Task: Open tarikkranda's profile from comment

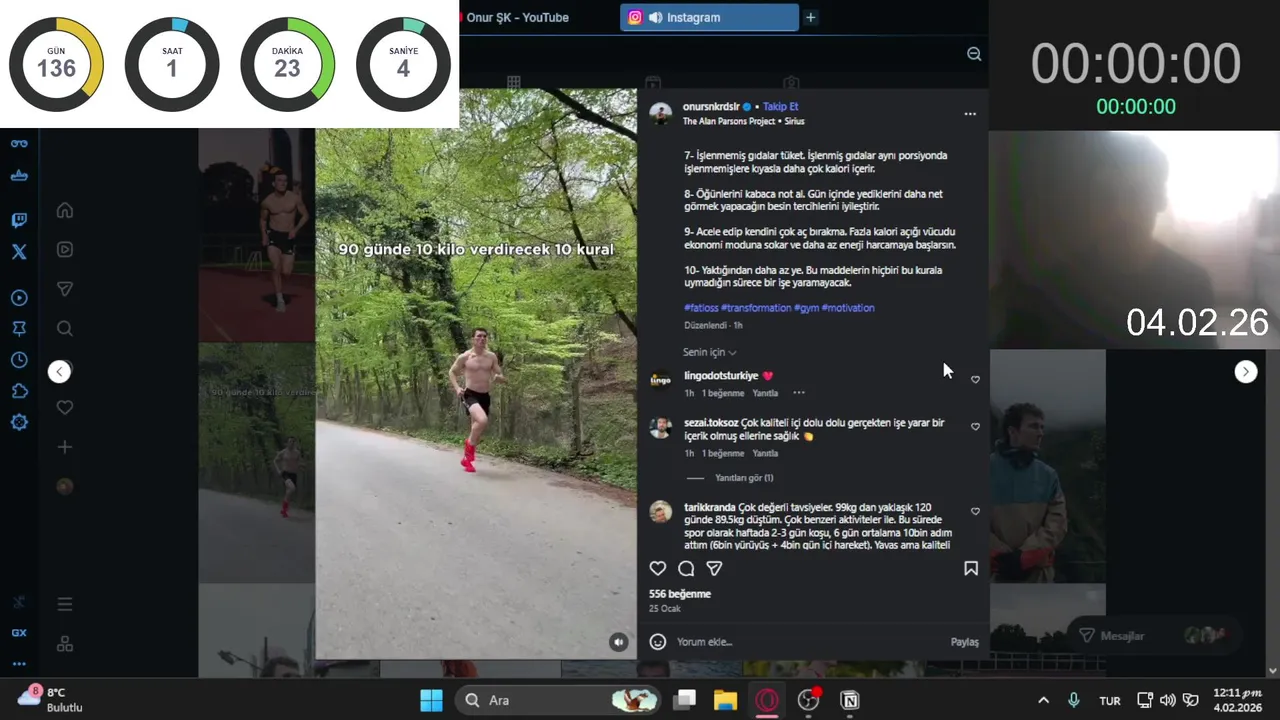Action: pos(709,507)
